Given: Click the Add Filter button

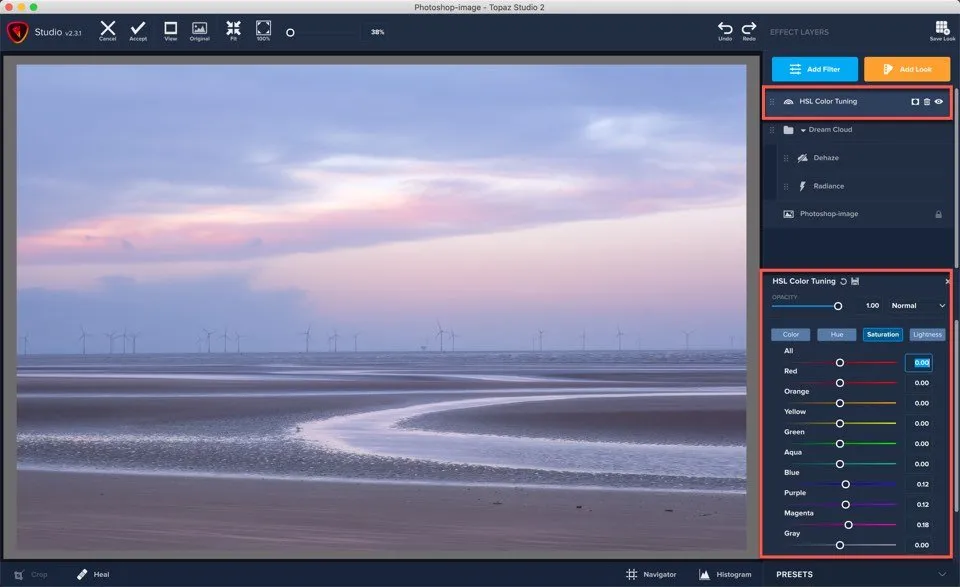Looking at the screenshot, I should (814, 69).
